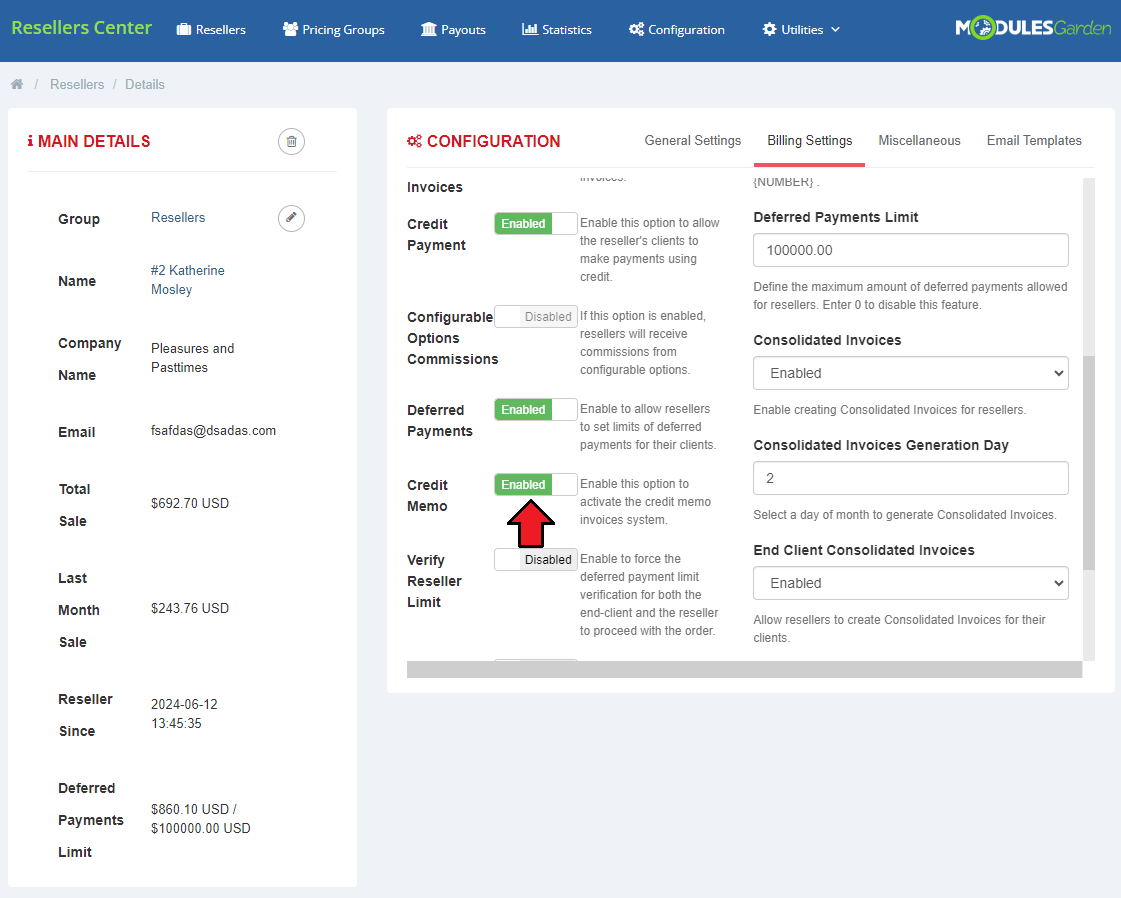Click the Details breadcrumb item

click(144, 84)
